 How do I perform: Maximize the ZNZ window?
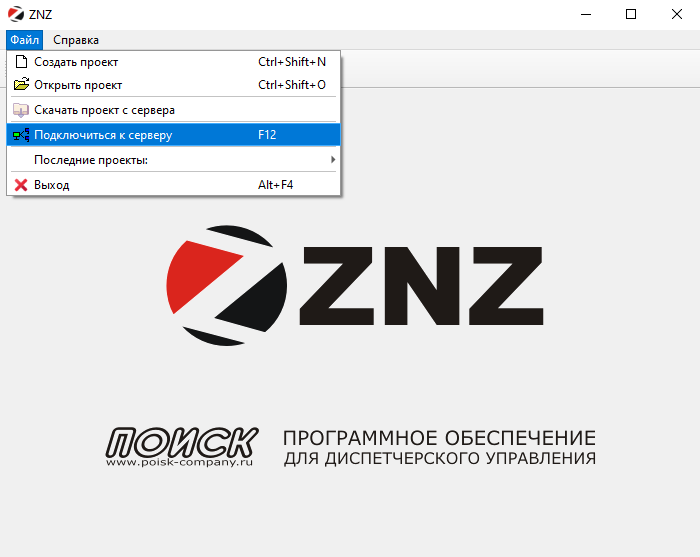[630, 14]
